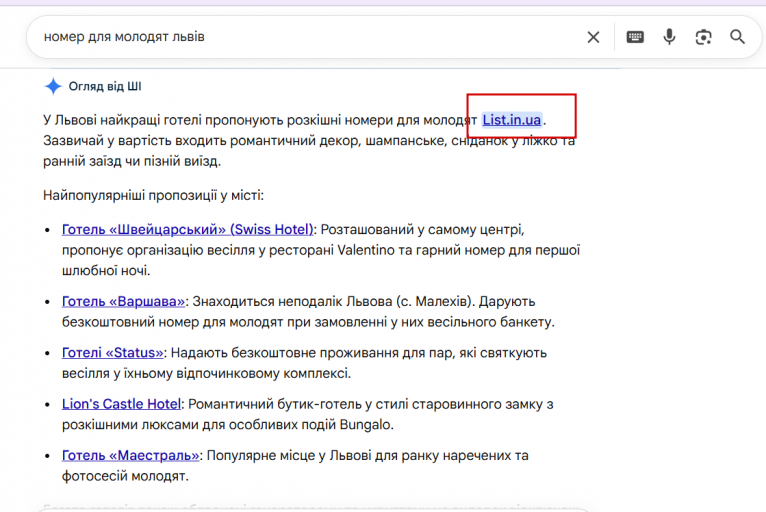The width and height of the screenshot is (766, 512).
Task: Click the text "ранній заїзд чи пізній виїзд."
Action: pos(132,161)
